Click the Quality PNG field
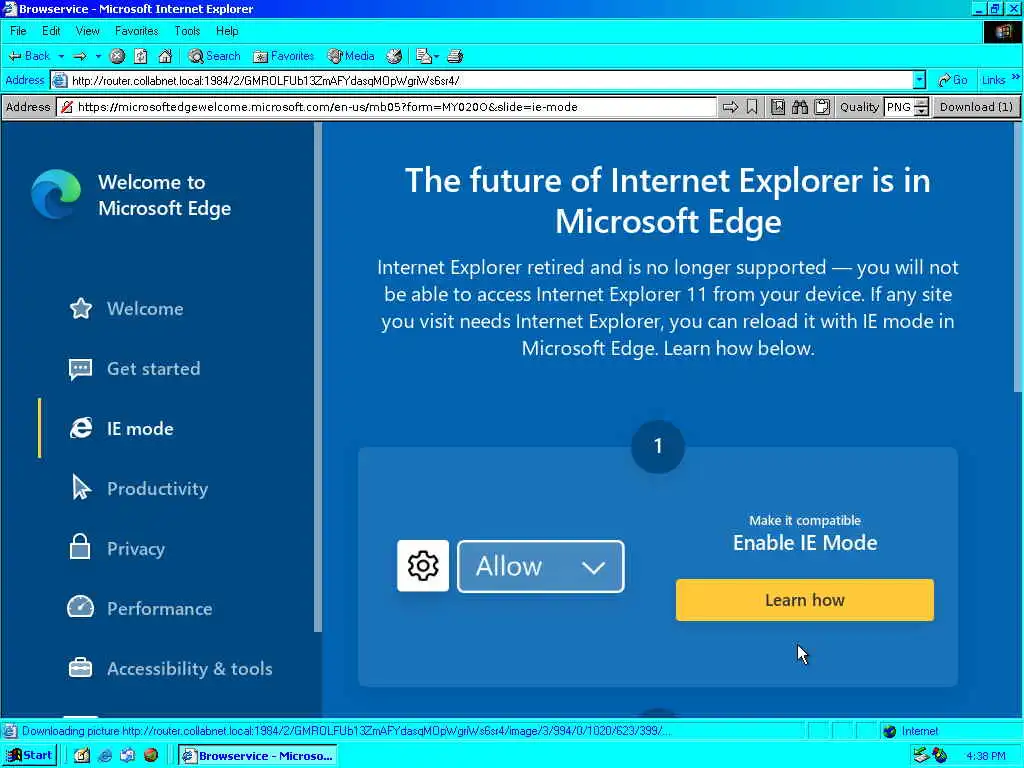This screenshot has height=768, width=1024. tap(899, 107)
